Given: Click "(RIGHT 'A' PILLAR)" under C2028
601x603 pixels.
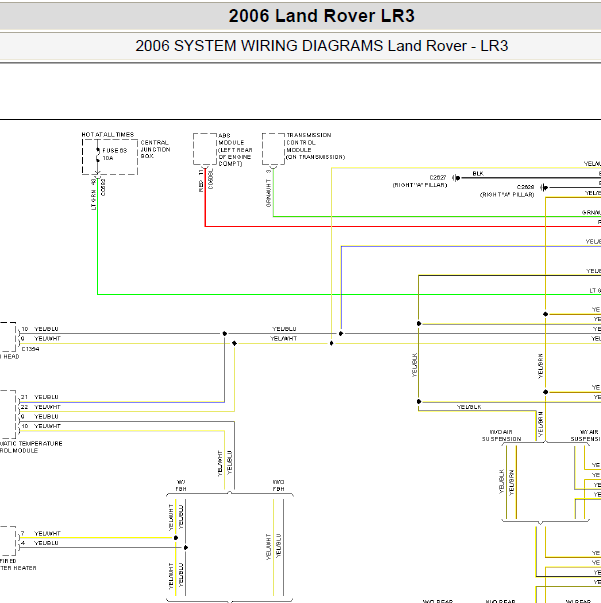Looking at the screenshot, I should 507,195.
